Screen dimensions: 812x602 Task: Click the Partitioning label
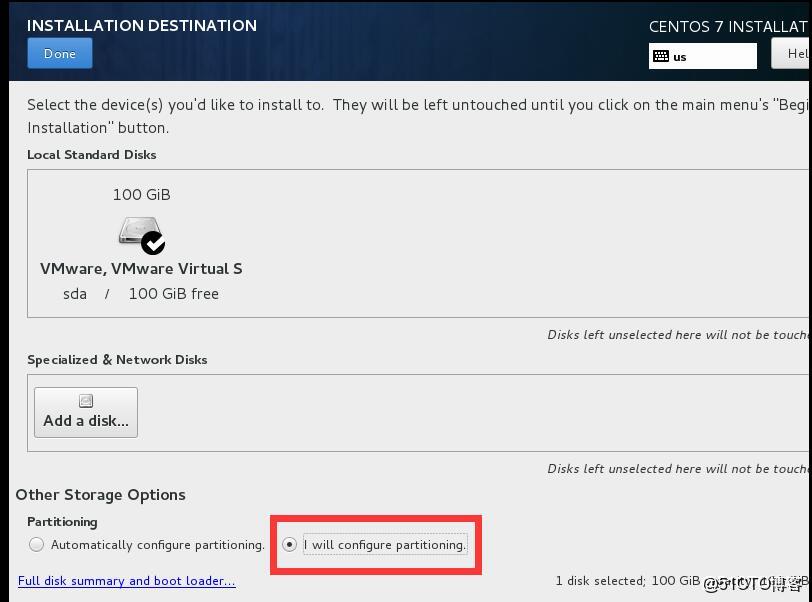point(62,522)
